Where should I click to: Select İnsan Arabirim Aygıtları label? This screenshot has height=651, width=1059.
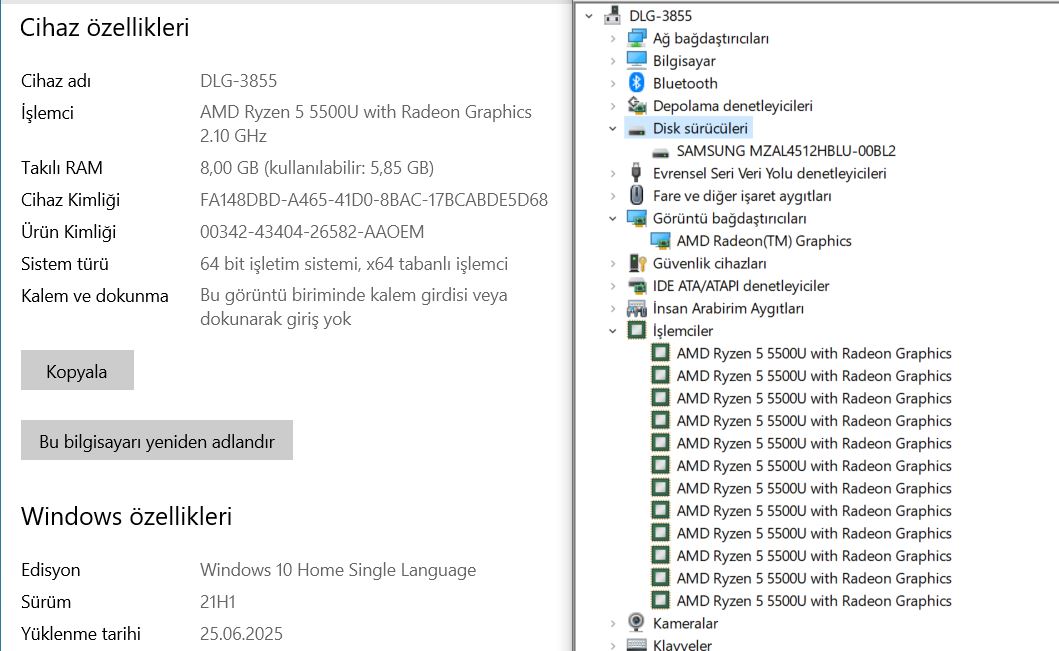tap(728, 308)
